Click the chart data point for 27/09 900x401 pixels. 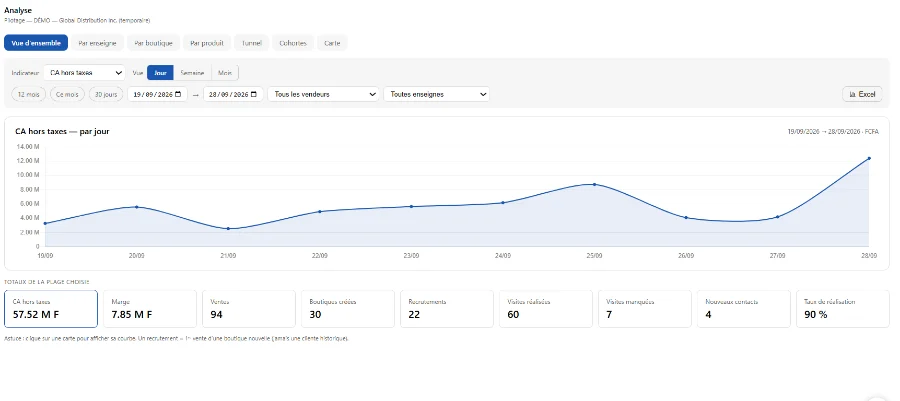[777, 217]
